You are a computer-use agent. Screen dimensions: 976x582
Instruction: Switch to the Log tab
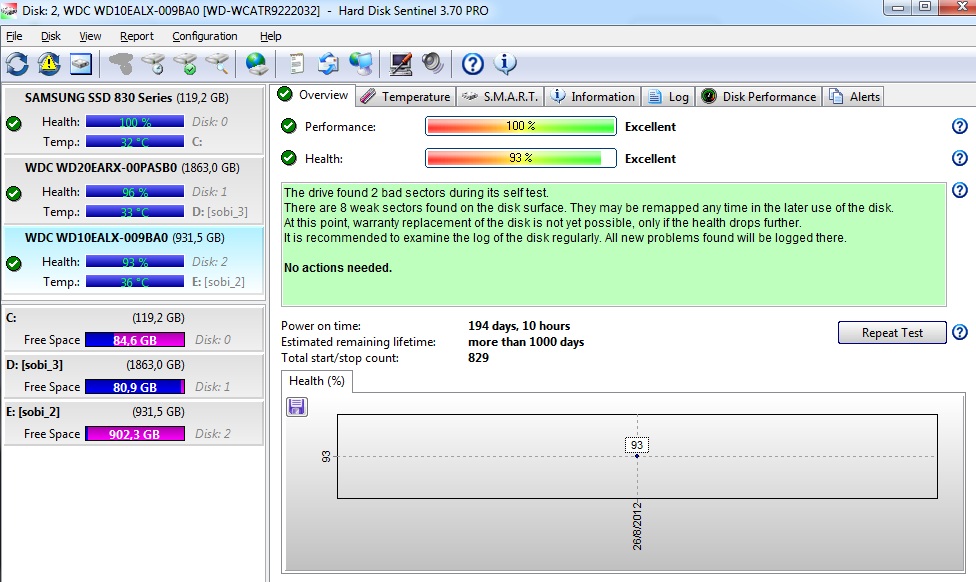(668, 96)
